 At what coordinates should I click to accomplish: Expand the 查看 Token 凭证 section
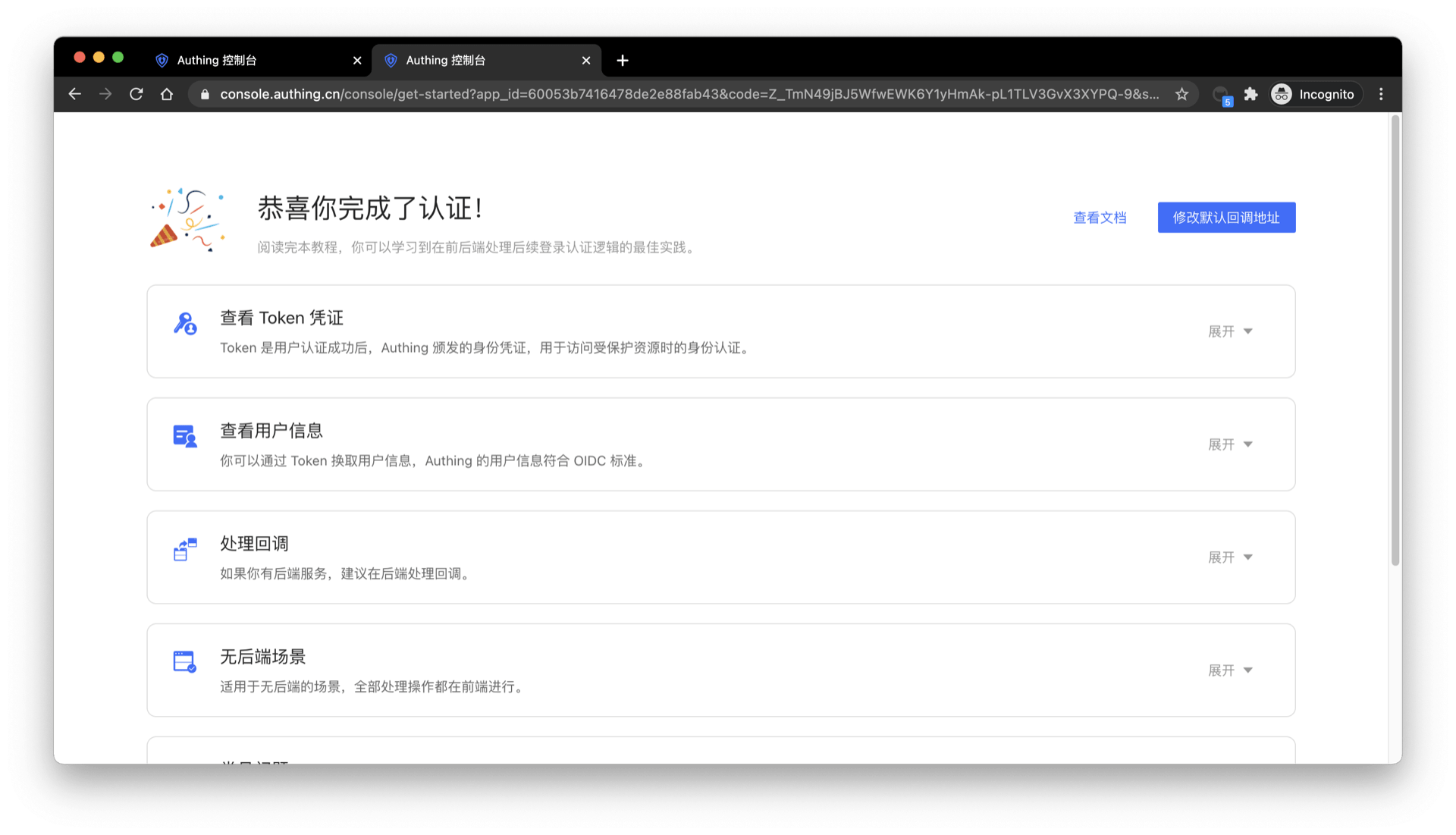tap(1230, 331)
